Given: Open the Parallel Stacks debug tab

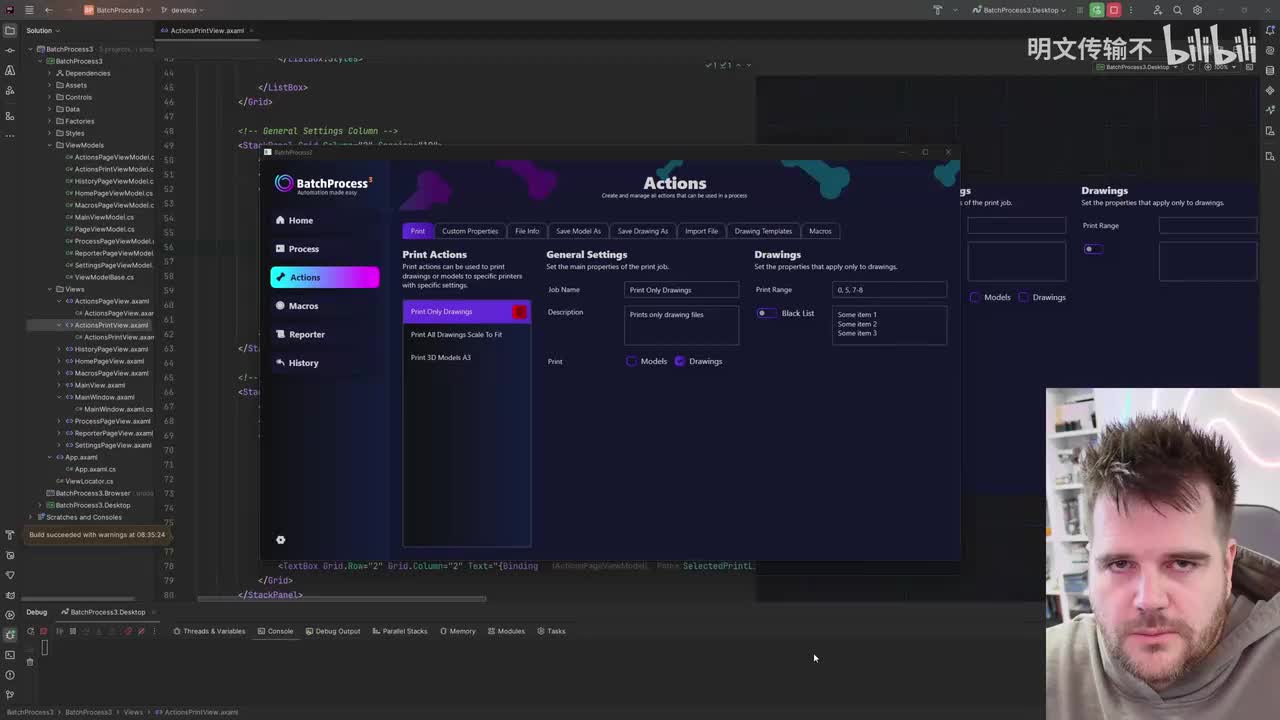Looking at the screenshot, I should click(399, 631).
